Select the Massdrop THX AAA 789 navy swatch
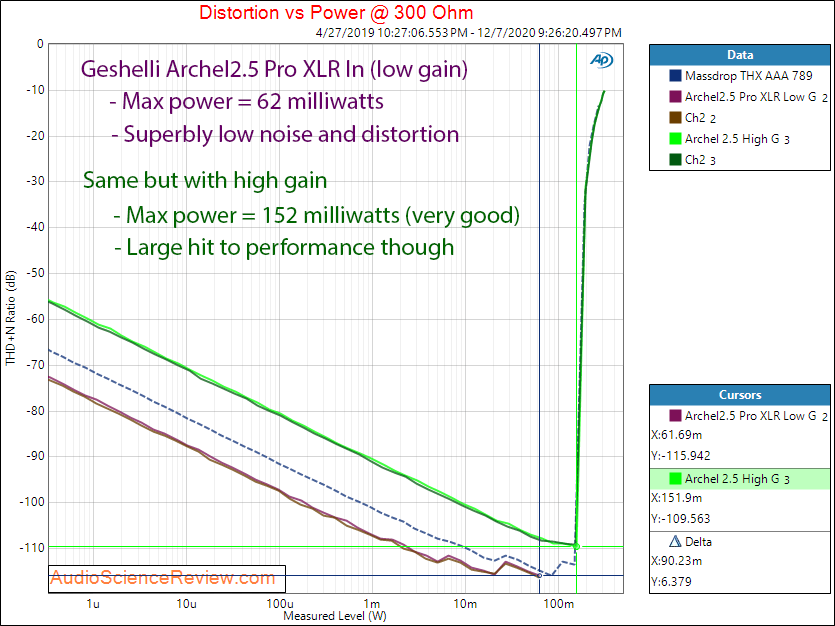 (x=675, y=76)
